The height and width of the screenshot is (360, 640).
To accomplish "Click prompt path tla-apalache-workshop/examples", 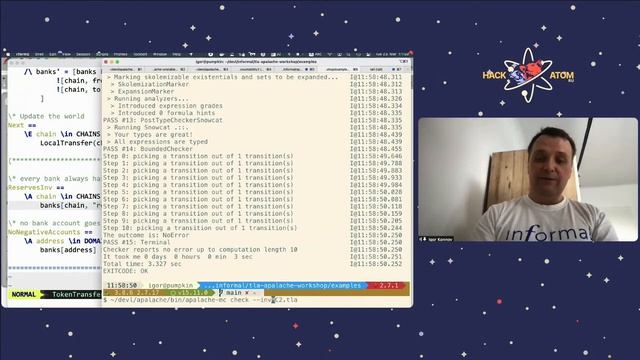I will [282, 285].
